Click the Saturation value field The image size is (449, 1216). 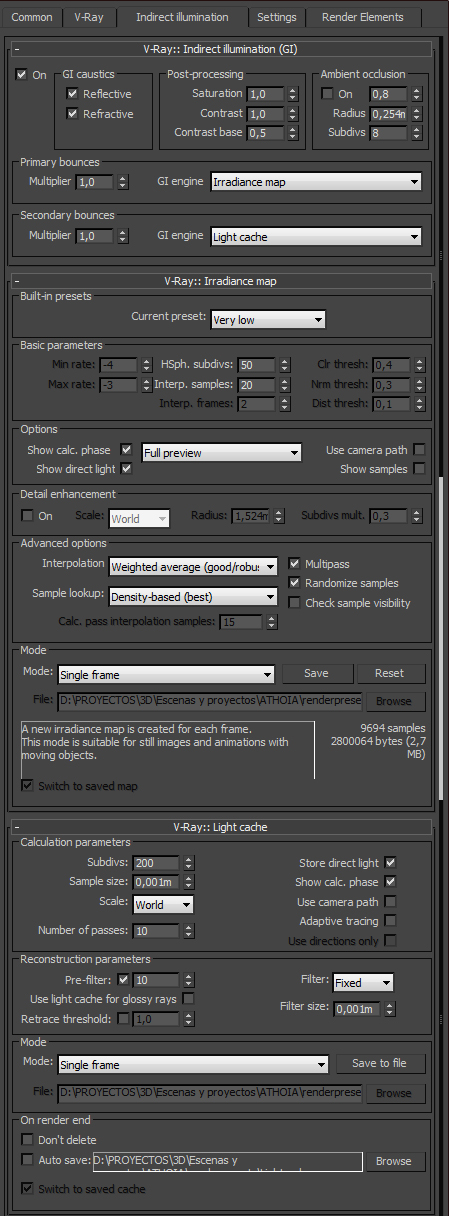(264, 94)
